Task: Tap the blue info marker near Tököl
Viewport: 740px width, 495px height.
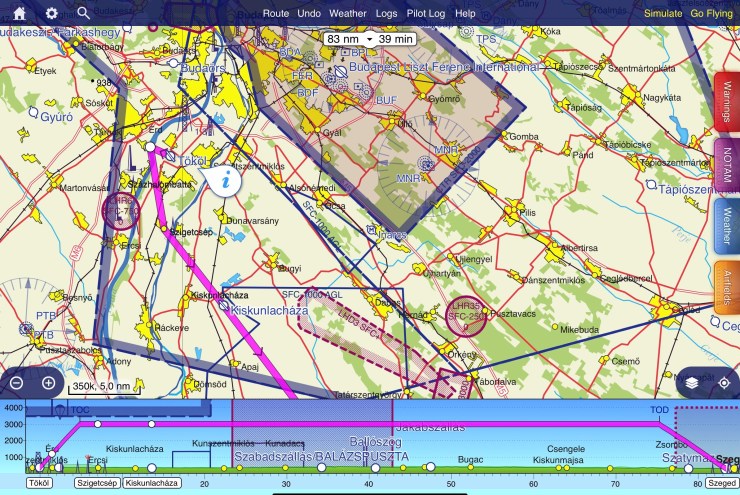Action: [x=228, y=180]
